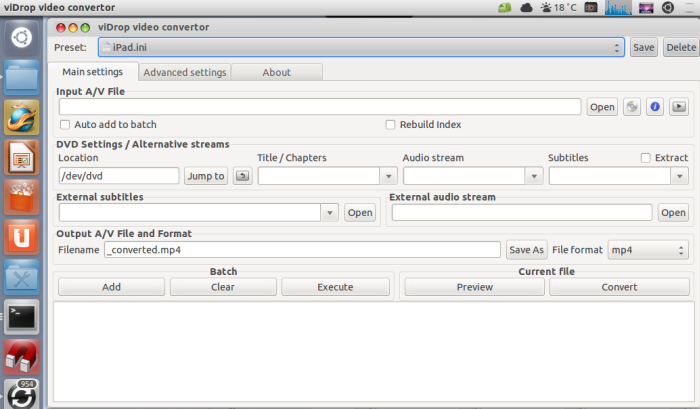
Task: Open the cloud indicator in top panel
Action: 526,8
